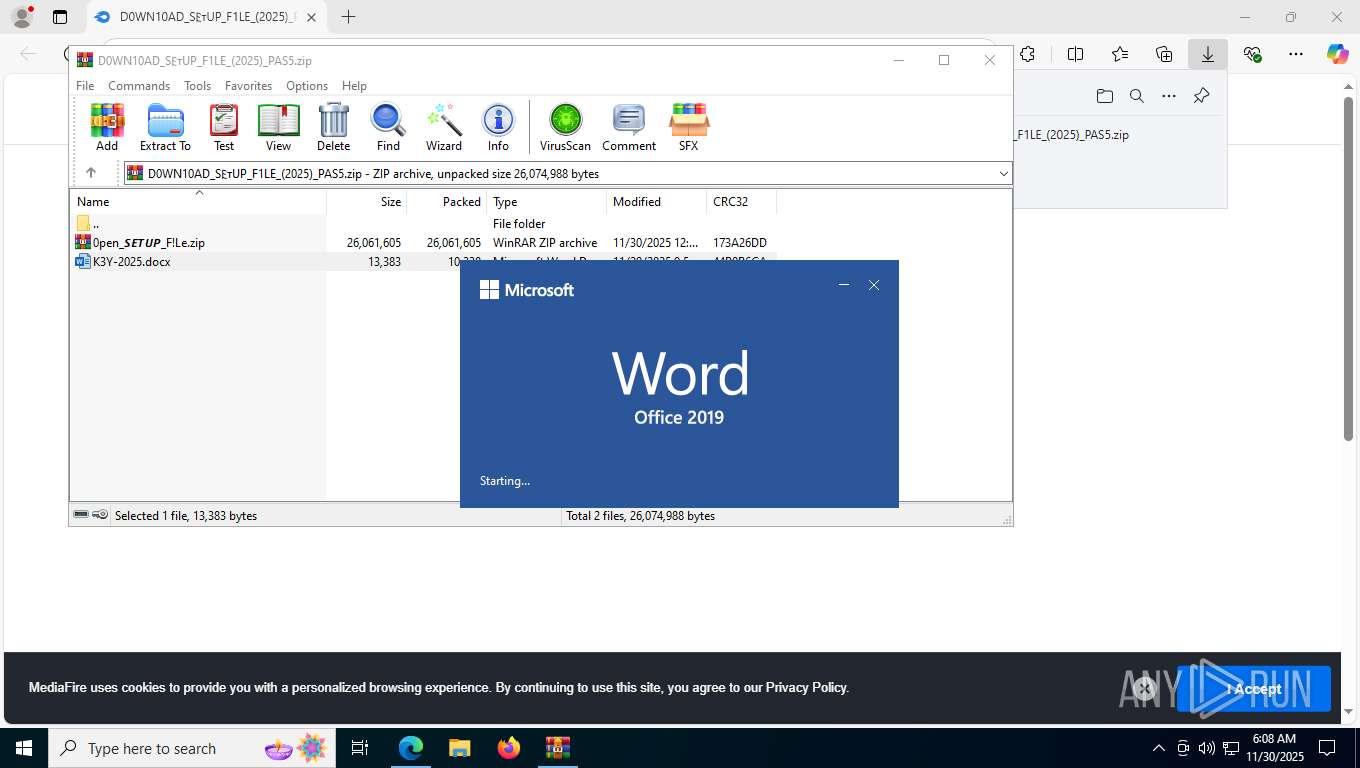Open the Options menu
Image resolution: width=1360 pixels, height=768 pixels.
pos(307,86)
